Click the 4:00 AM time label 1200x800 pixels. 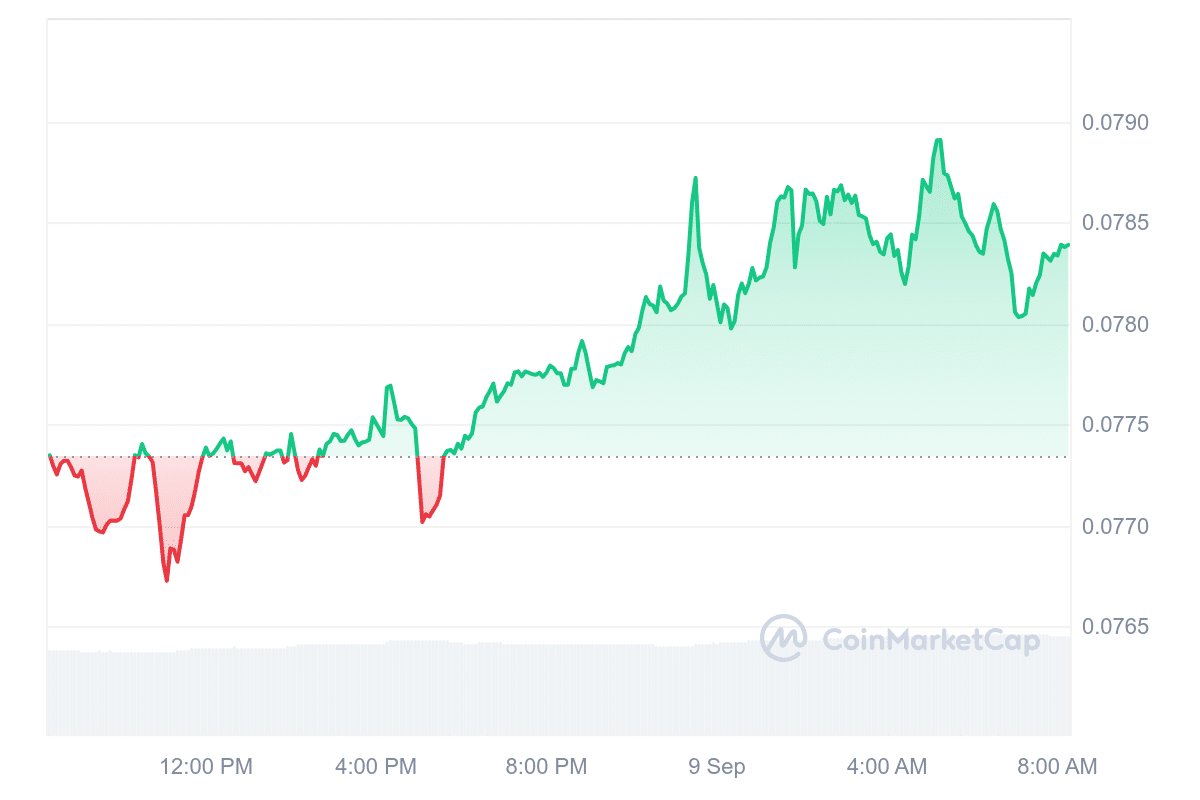(886, 767)
